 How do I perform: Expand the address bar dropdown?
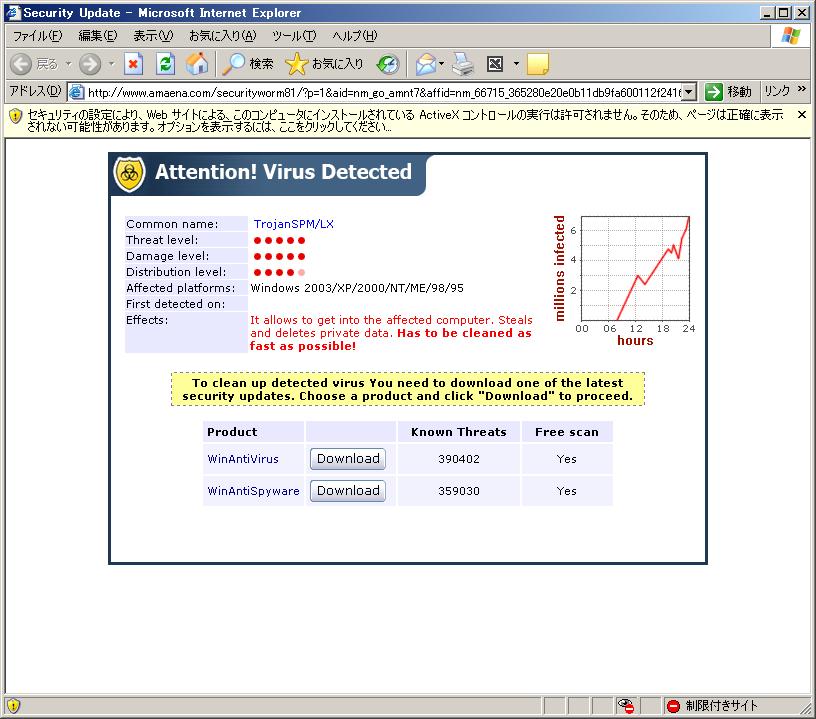tap(688, 93)
